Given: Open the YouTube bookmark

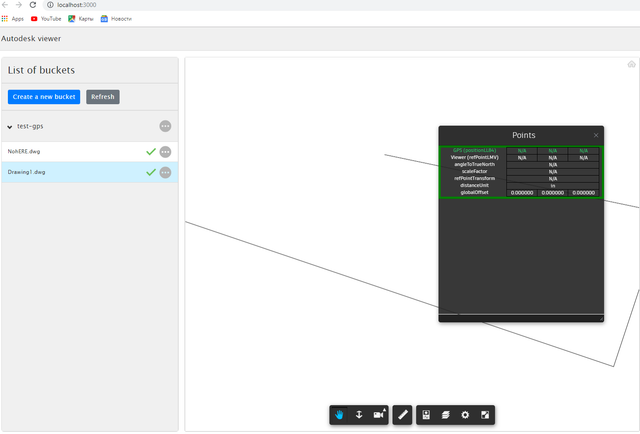Looking at the screenshot, I should pos(46,19).
